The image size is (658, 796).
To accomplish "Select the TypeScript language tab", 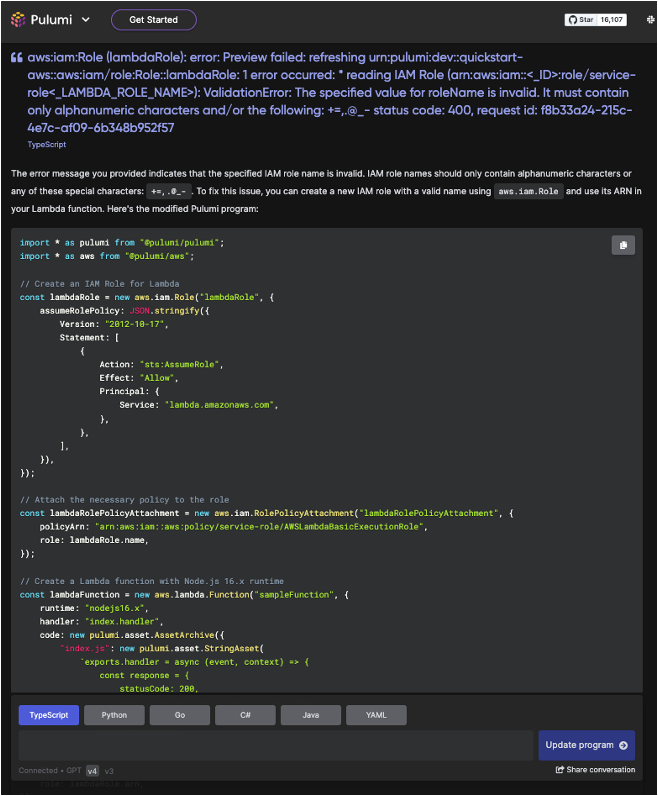I will [49, 715].
